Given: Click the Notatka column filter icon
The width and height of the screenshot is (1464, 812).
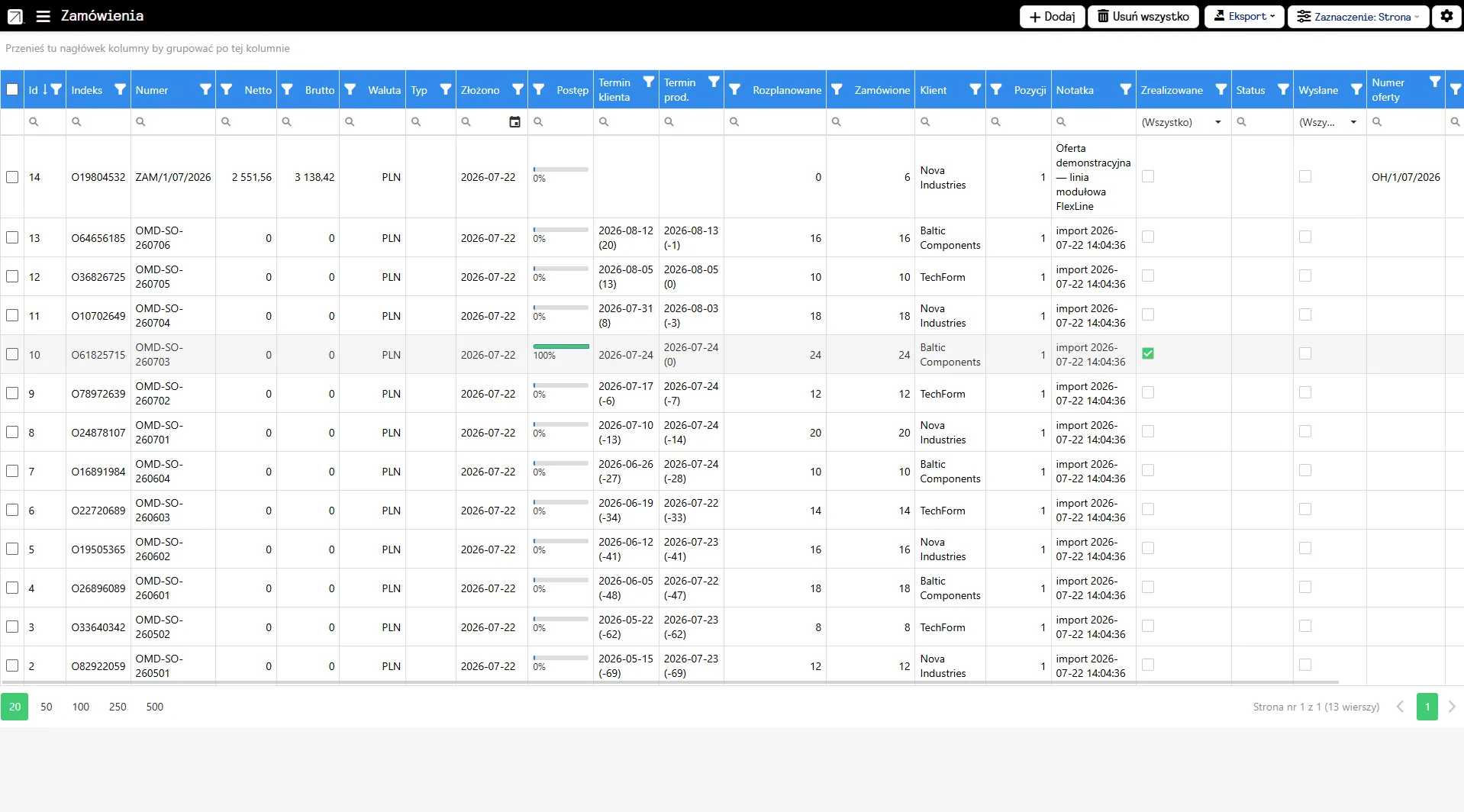Looking at the screenshot, I should click(1125, 89).
